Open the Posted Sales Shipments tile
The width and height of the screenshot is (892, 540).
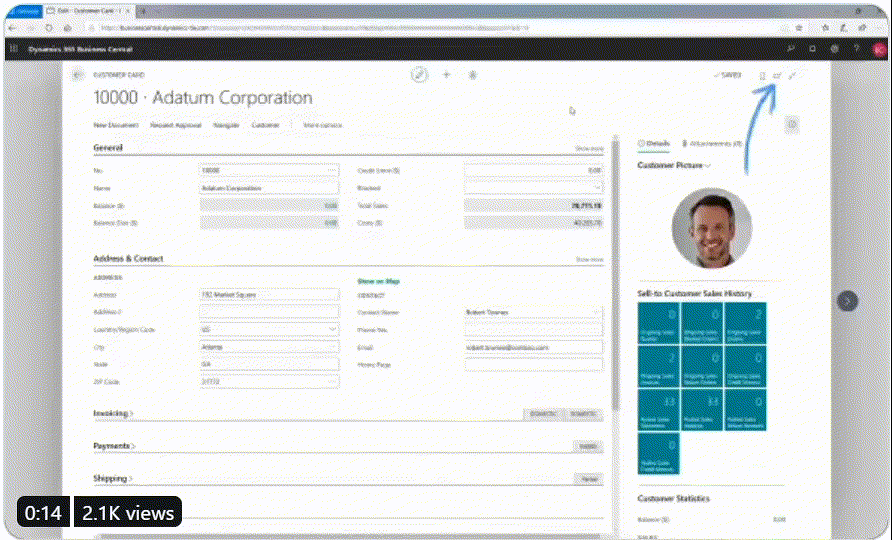[658, 410]
